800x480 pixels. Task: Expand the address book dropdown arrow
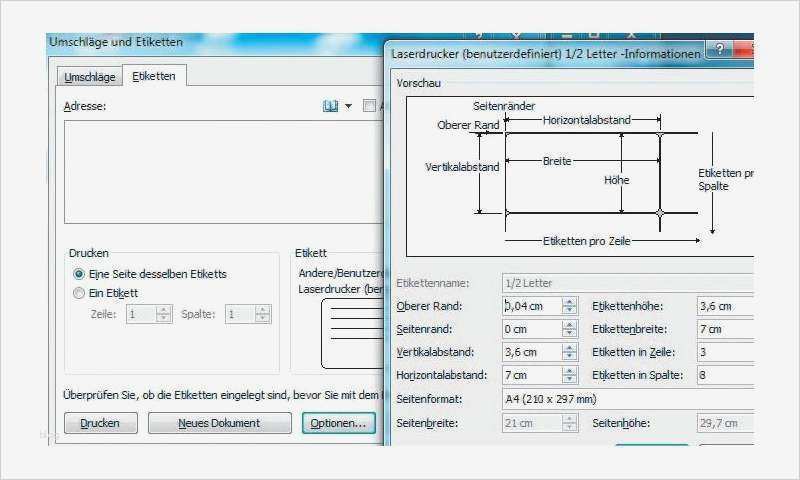click(x=348, y=106)
